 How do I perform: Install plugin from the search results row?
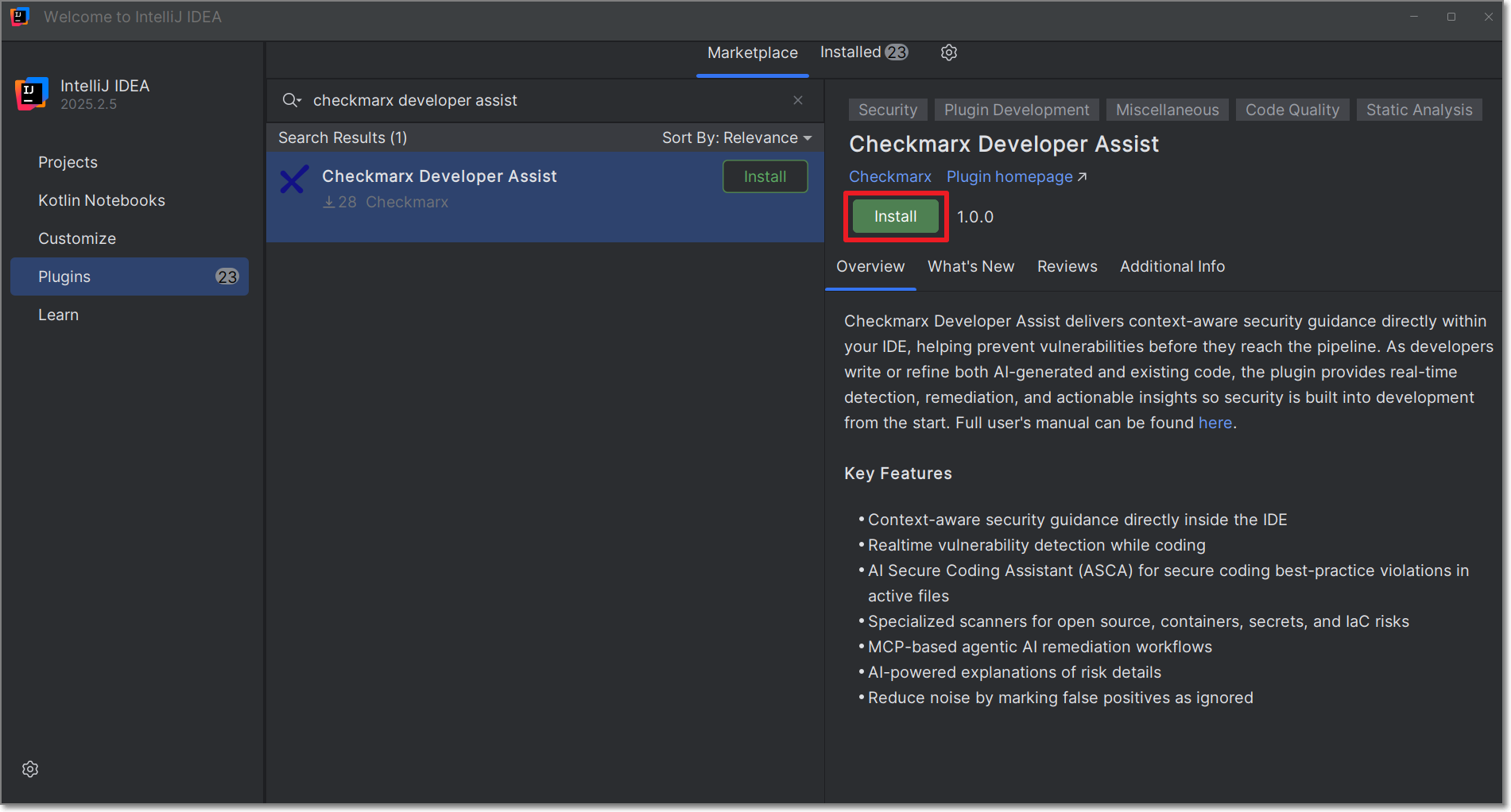click(x=765, y=176)
